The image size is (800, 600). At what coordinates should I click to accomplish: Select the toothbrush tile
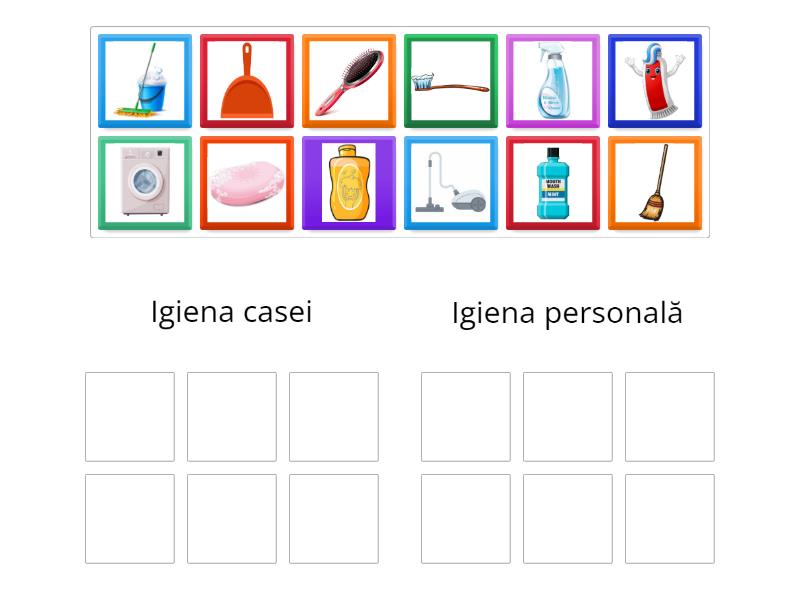pyautogui.click(x=451, y=81)
